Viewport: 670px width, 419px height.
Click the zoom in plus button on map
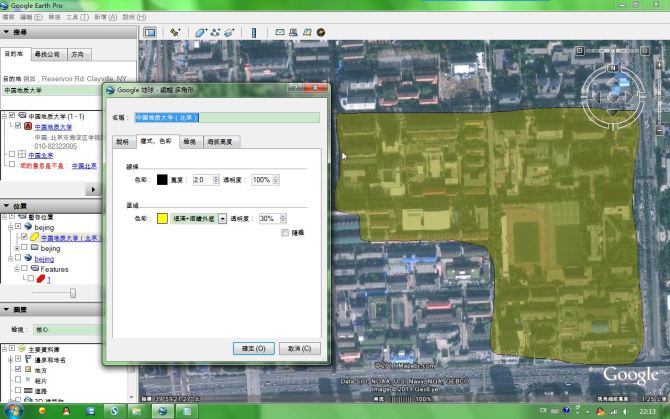click(x=659, y=65)
